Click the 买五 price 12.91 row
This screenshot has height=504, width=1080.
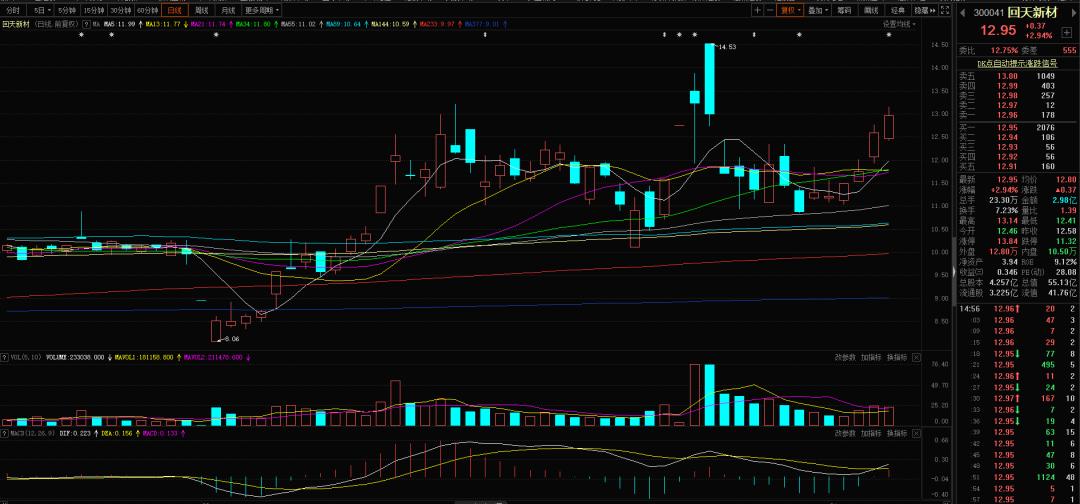pyautogui.click(x=1017, y=166)
